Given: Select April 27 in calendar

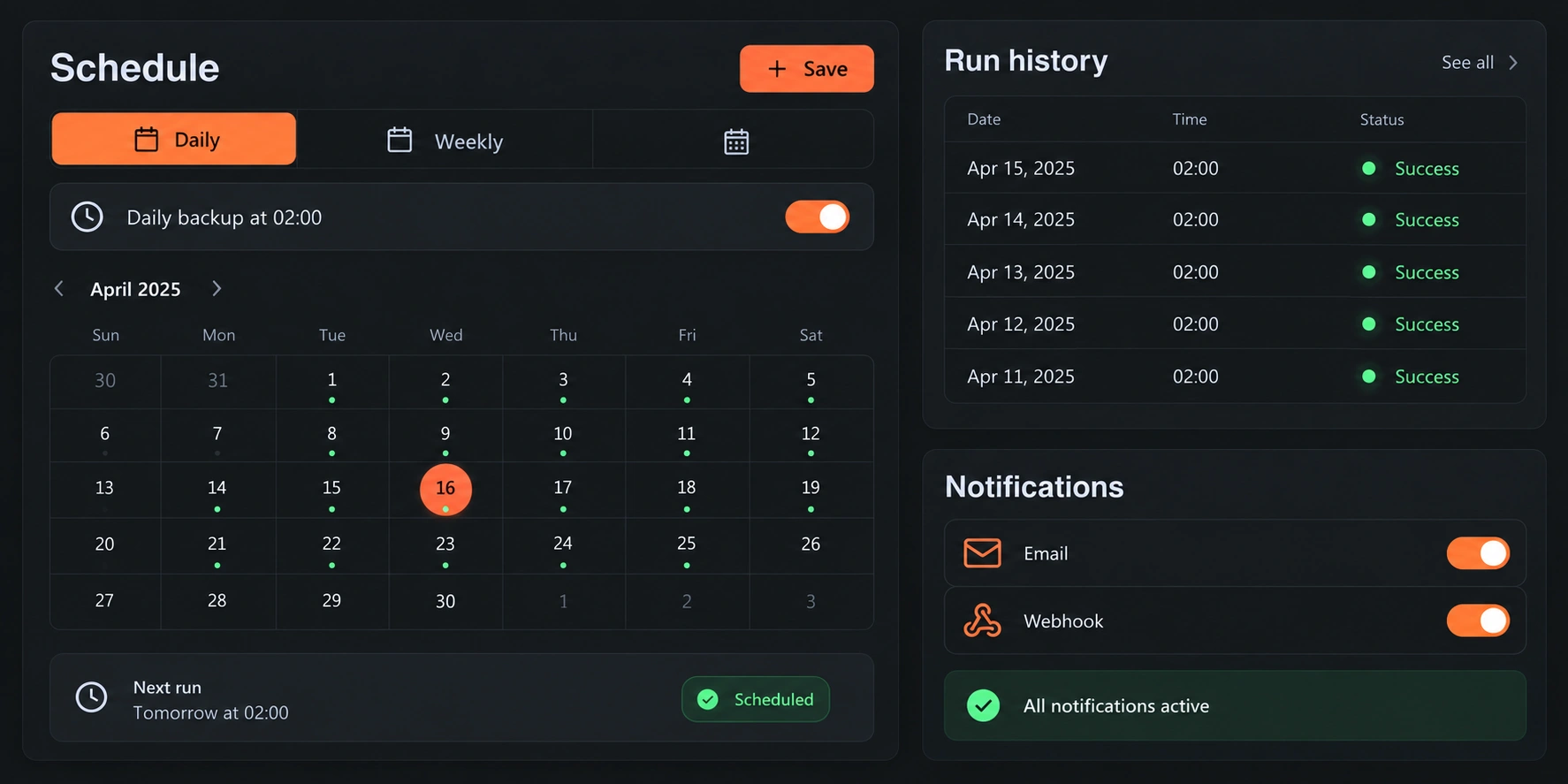Looking at the screenshot, I should 105,602.
